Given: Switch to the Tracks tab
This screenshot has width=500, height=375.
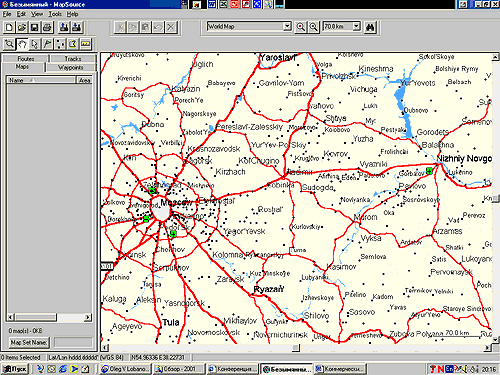Looking at the screenshot, I should pyautogui.click(x=73, y=59).
